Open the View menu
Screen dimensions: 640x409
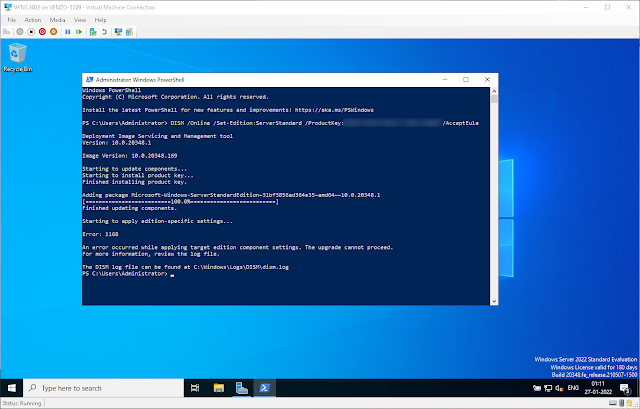click(x=80, y=20)
